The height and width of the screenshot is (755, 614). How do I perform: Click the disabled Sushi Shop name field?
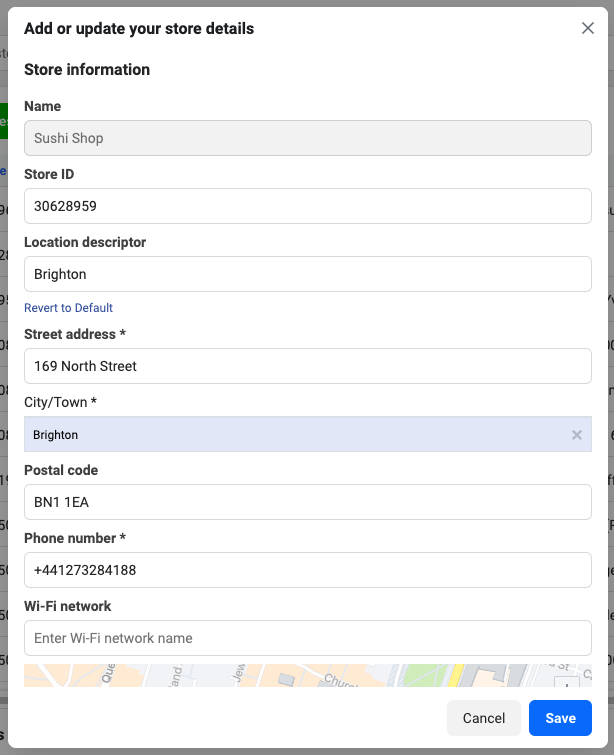click(308, 138)
